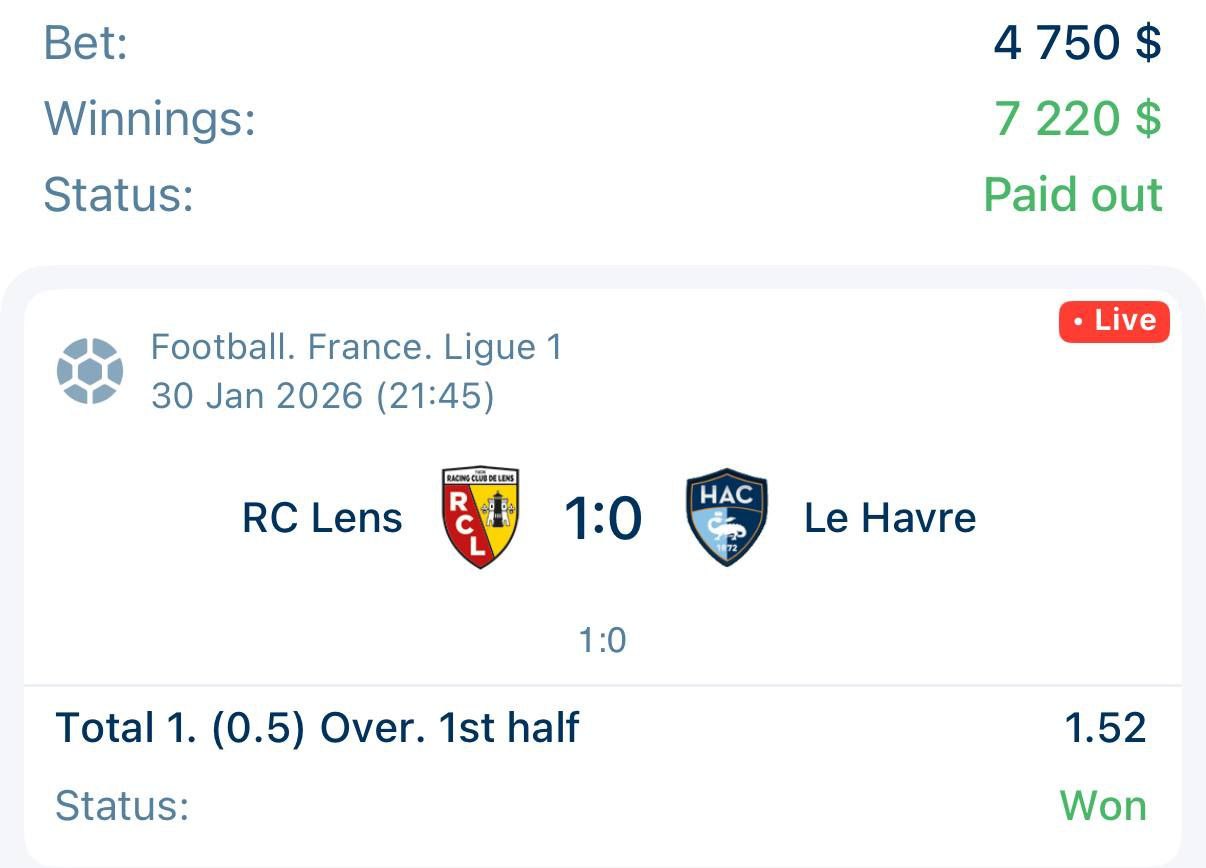This screenshot has height=868, width=1206.
Task: Tap the red Live badge
Action: (1114, 321)
